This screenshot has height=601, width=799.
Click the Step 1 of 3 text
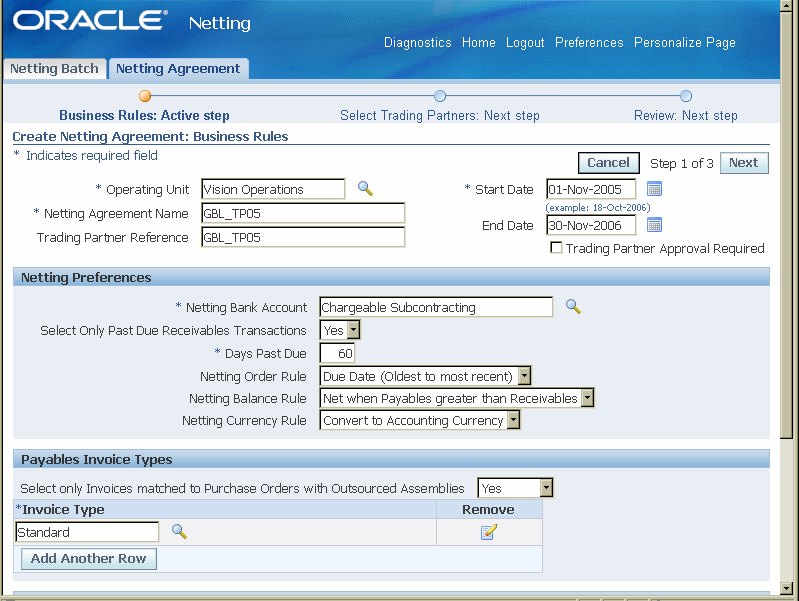[x=682, y=163]
